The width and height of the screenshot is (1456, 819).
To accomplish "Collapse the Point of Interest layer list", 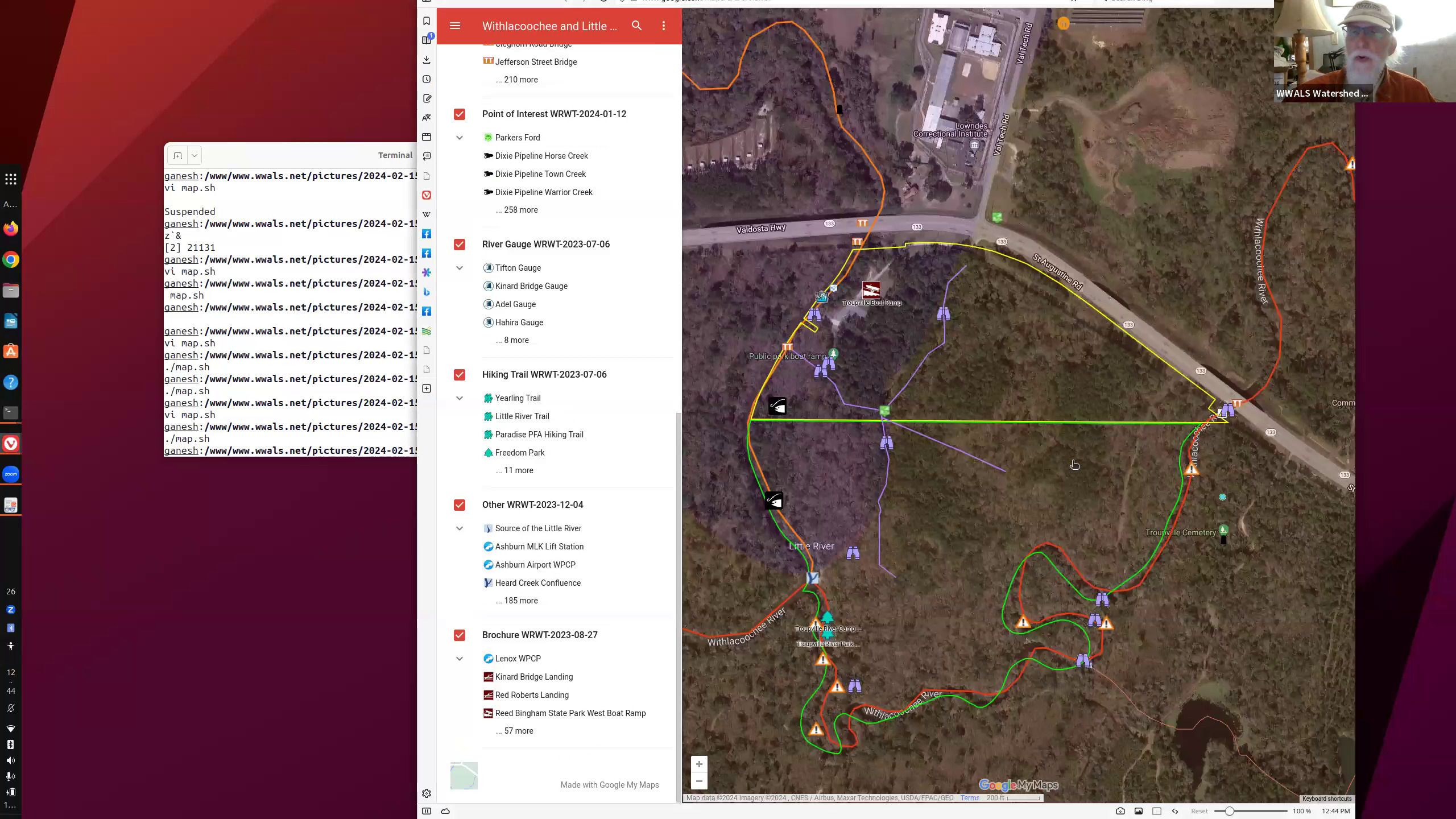I will point(460,138).
